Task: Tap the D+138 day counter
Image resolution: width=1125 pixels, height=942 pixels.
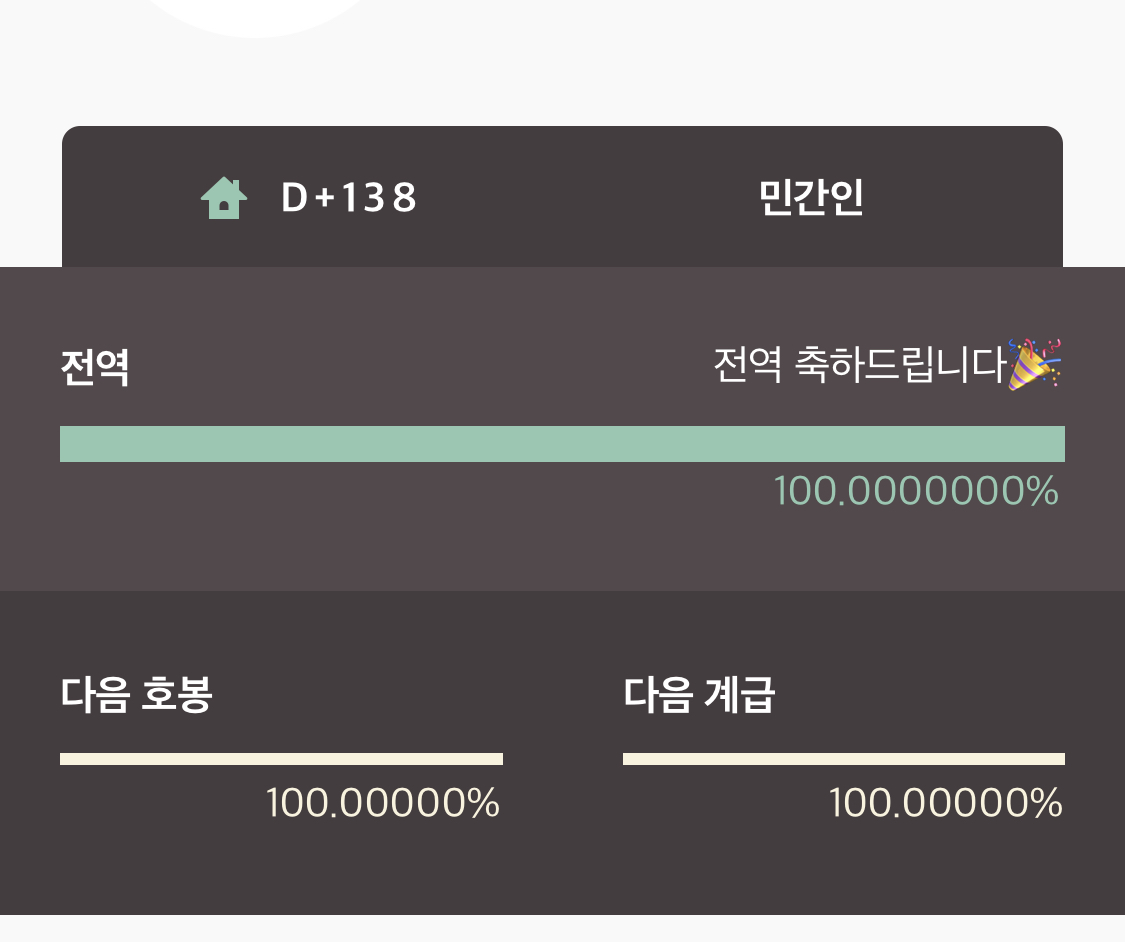Action: click(x=347, y=199)
